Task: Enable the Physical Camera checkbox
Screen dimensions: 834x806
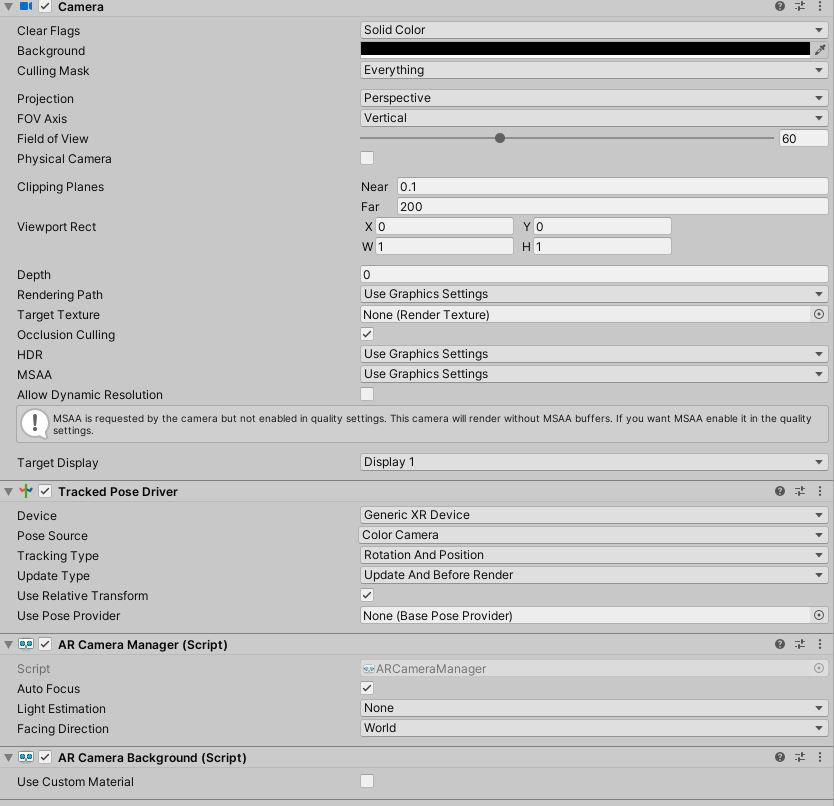Action: pos(366,158)
